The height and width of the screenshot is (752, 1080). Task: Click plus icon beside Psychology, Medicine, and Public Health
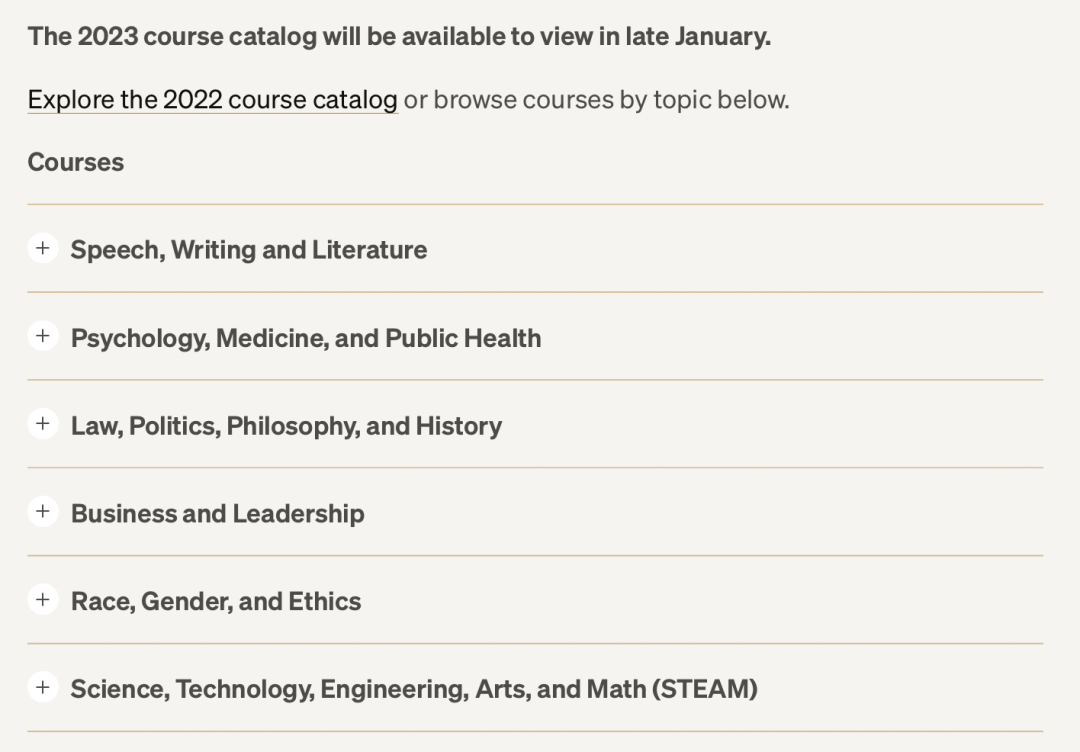tap(42, 336)
